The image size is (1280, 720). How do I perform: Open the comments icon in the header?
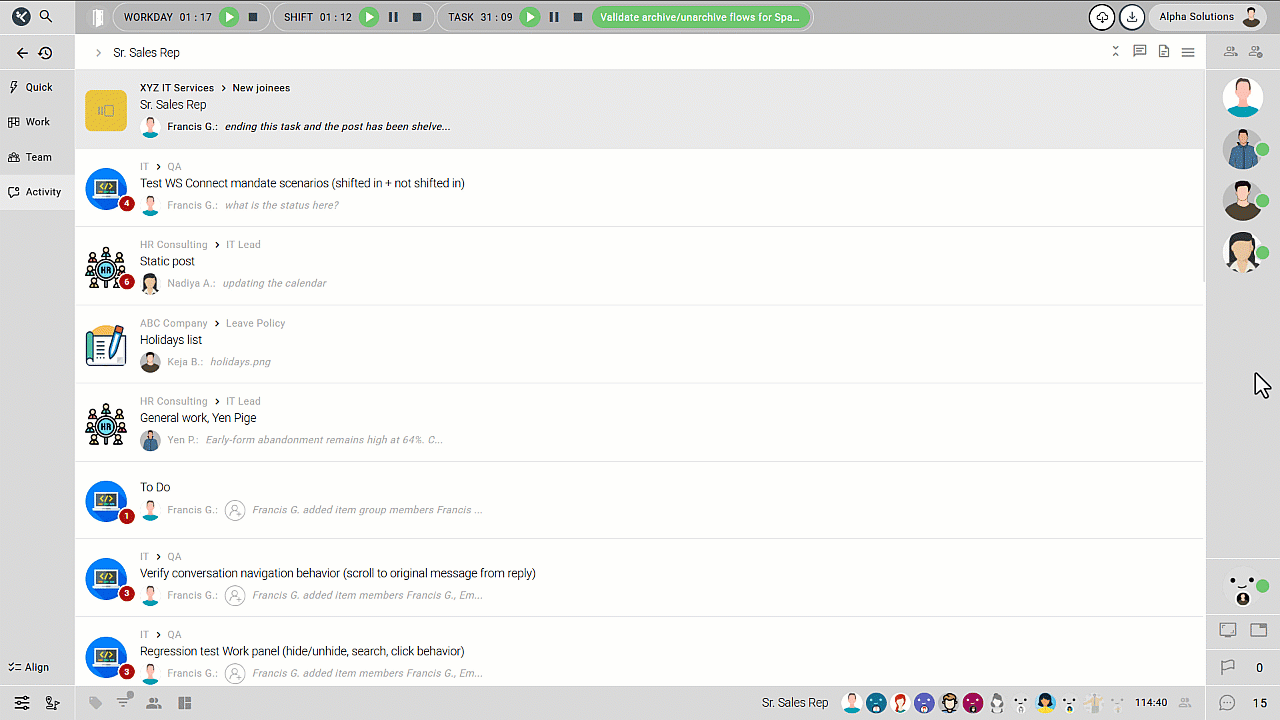tap(1139, 52)
